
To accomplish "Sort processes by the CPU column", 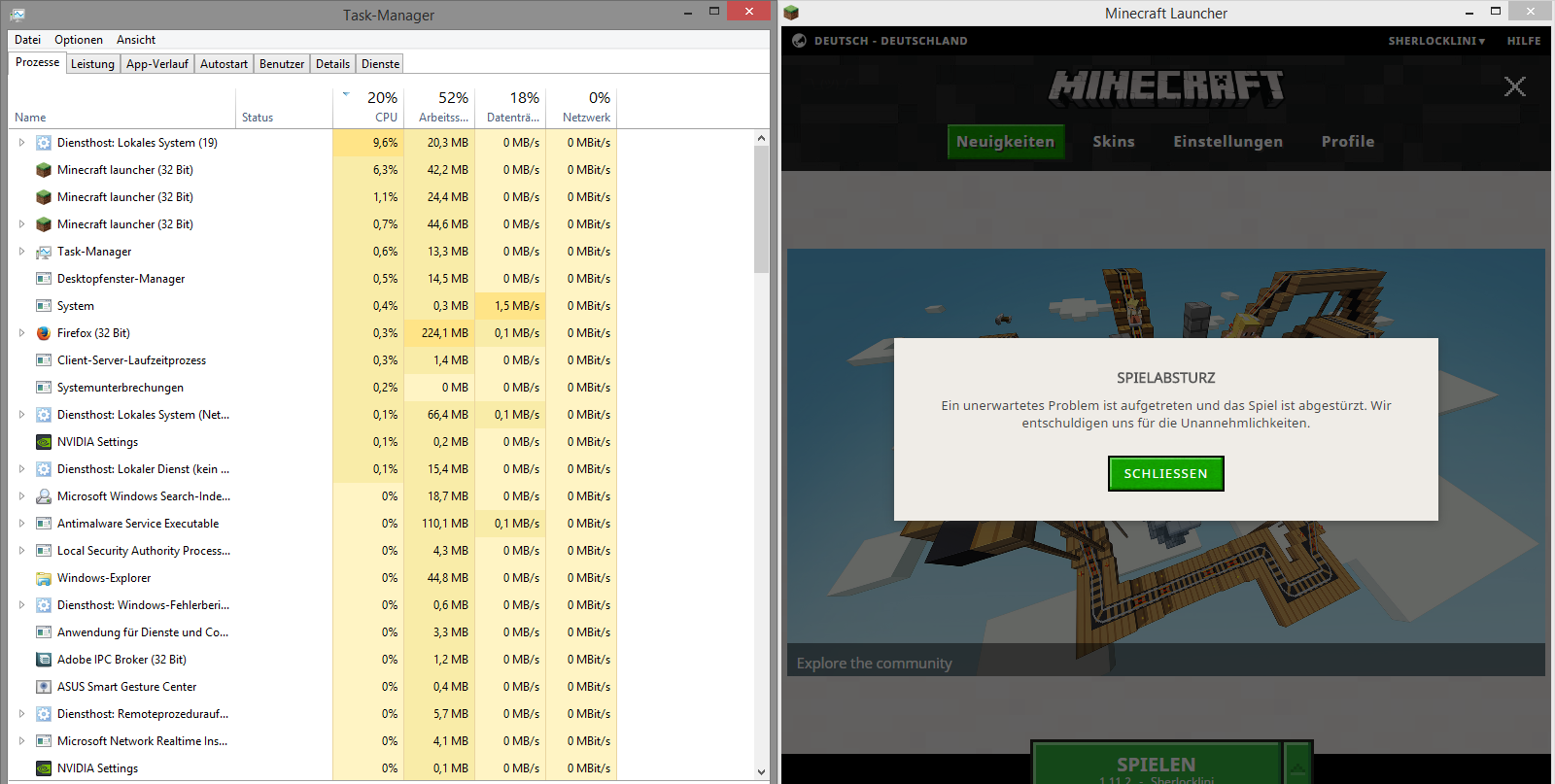I will 368,107.
